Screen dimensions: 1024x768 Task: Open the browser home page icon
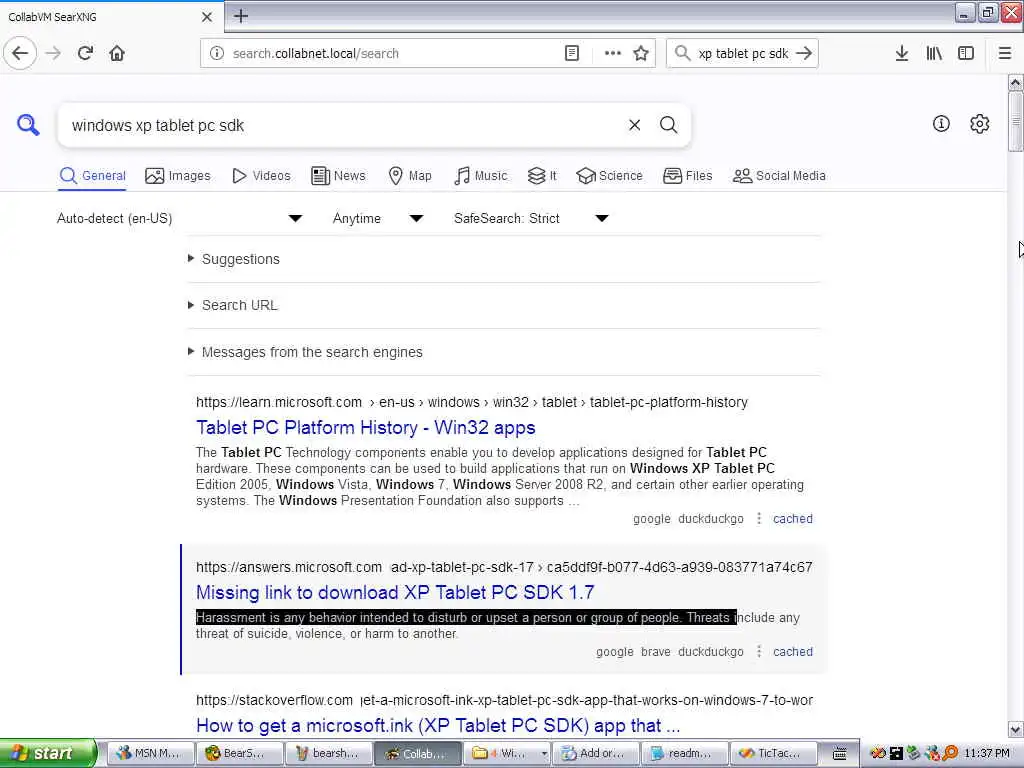[117, 54]
